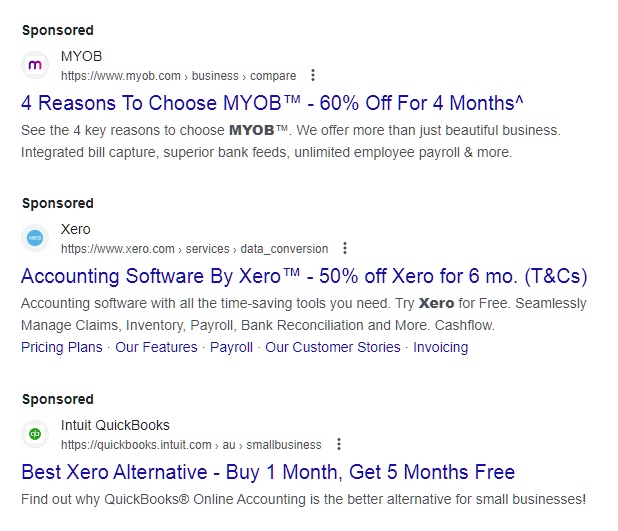
Task: Open Accounting Software By Xero headline
Action: (x=304, y=276)
